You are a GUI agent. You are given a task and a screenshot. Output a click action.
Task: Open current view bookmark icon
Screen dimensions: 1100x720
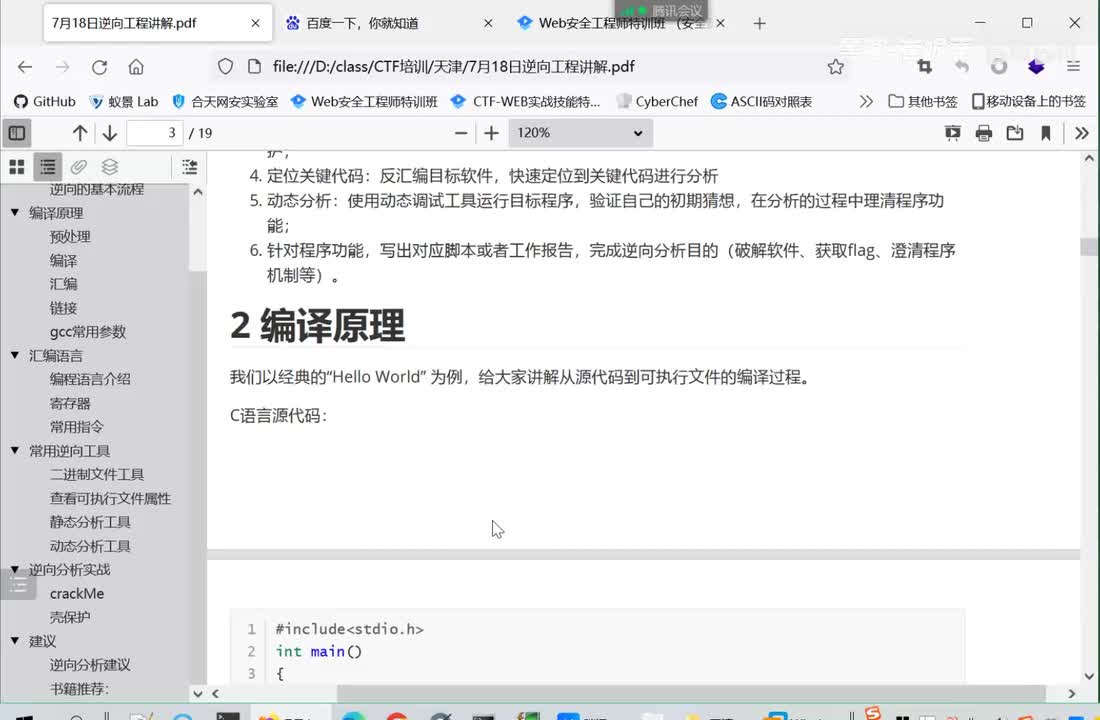click(x=1045, y=133)
